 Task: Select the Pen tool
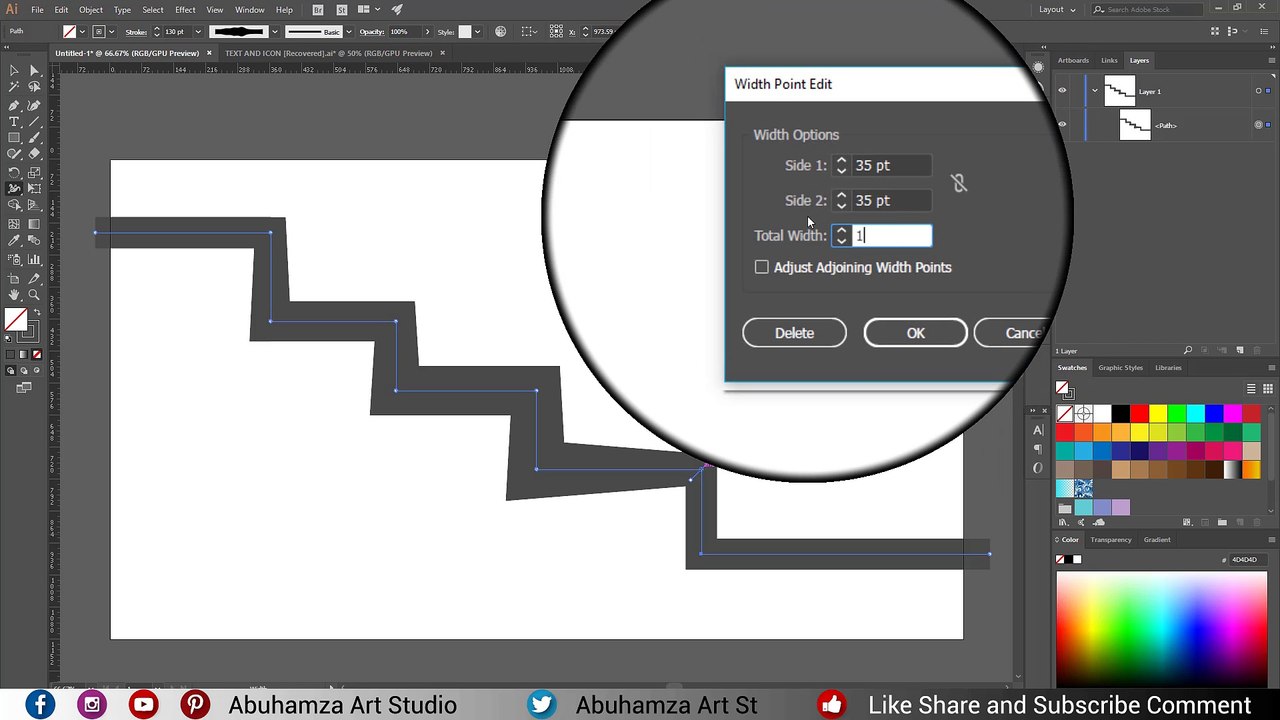(x=14, y=105)
